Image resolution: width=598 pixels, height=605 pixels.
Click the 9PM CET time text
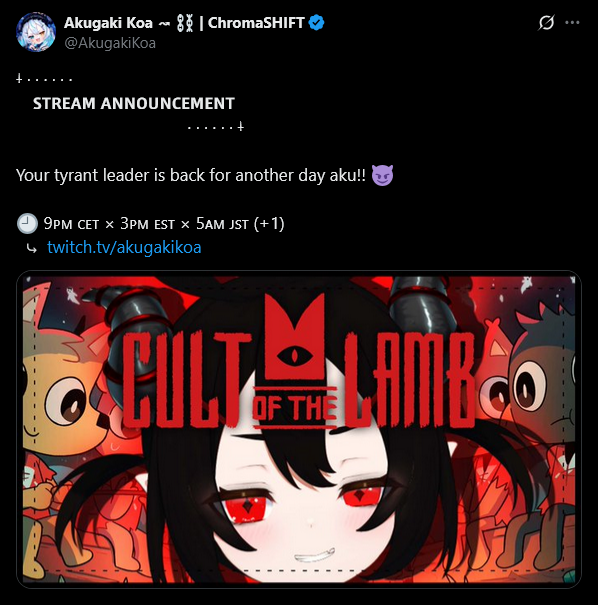pyautogui.click(x=71, y=224)
